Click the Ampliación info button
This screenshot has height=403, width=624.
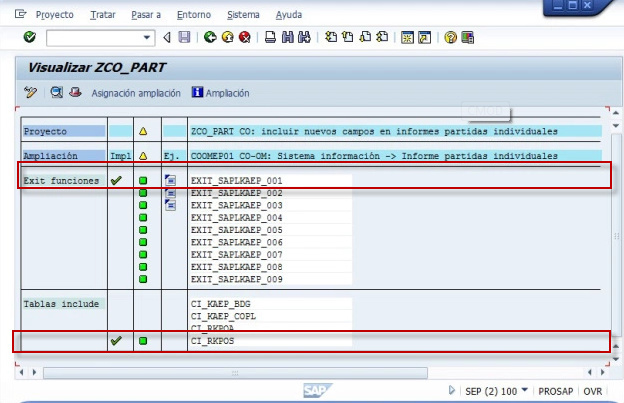tap(220, 93)
